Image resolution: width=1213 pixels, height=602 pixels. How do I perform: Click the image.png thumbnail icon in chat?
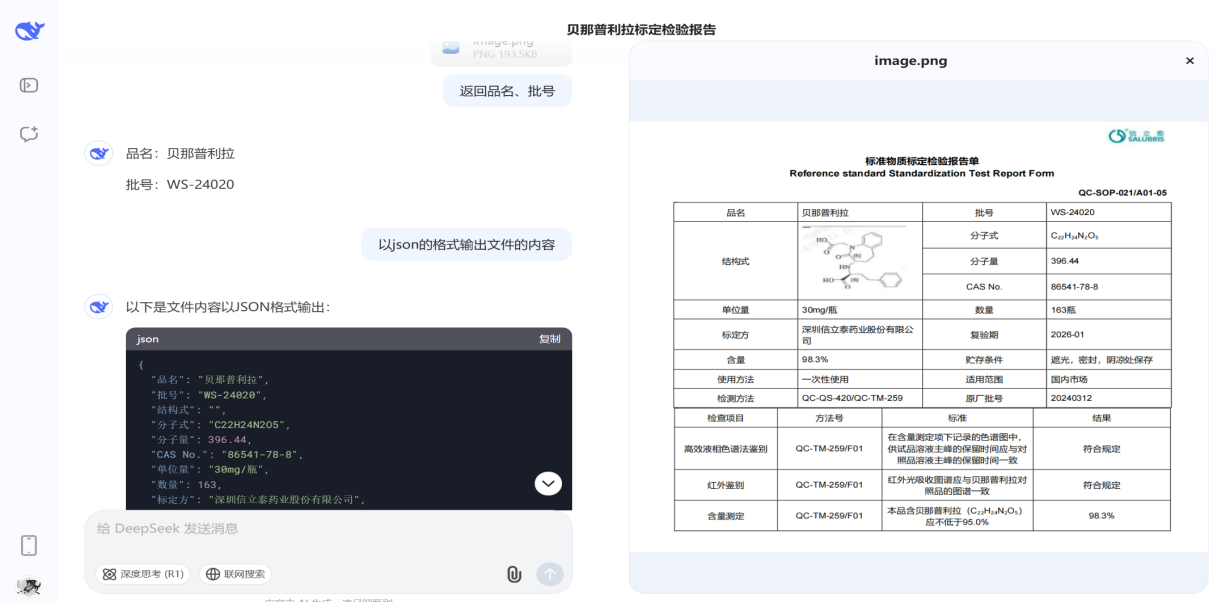point(452,49)
